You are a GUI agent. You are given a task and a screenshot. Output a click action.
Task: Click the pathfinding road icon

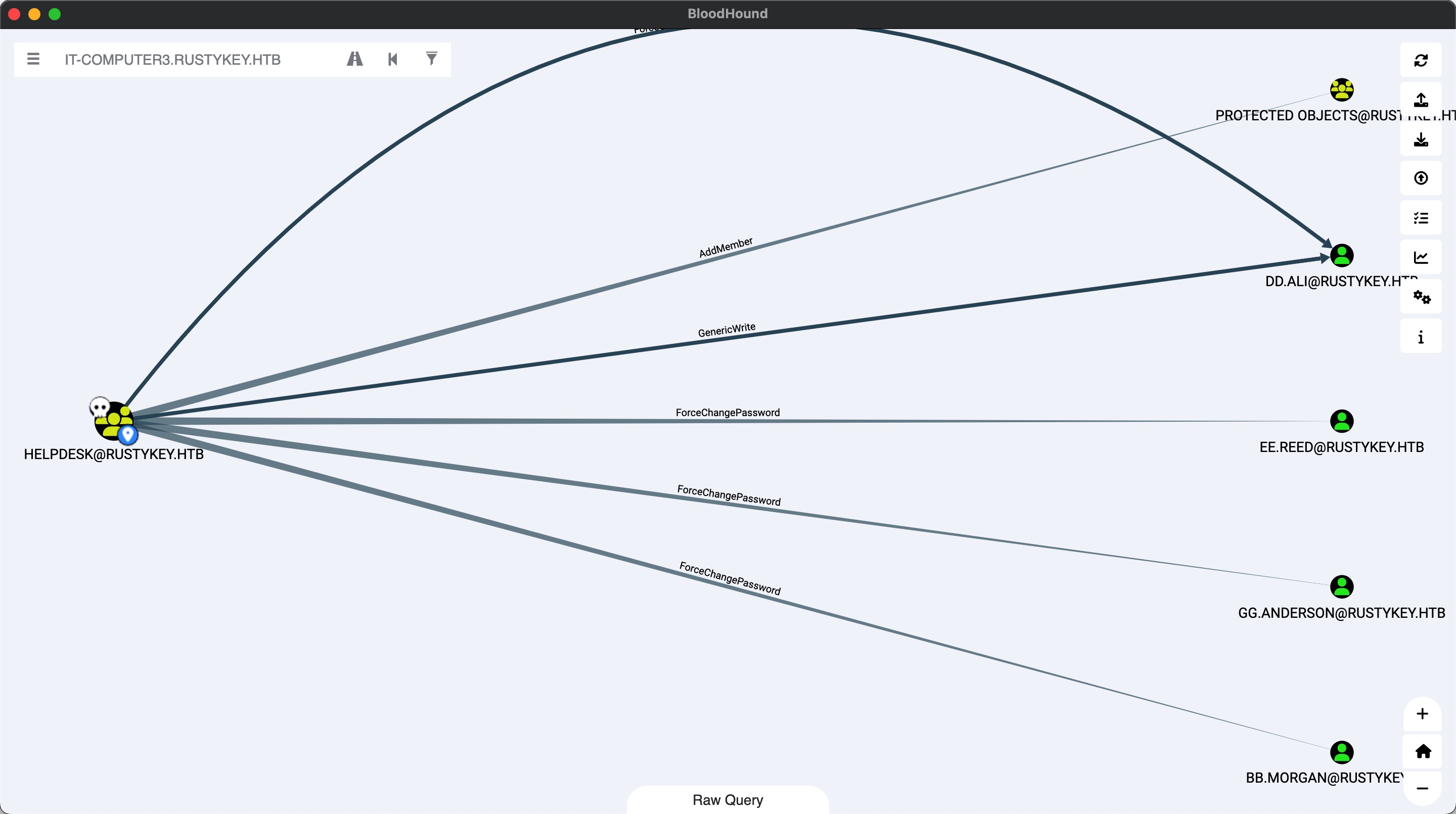coord(354,59)
